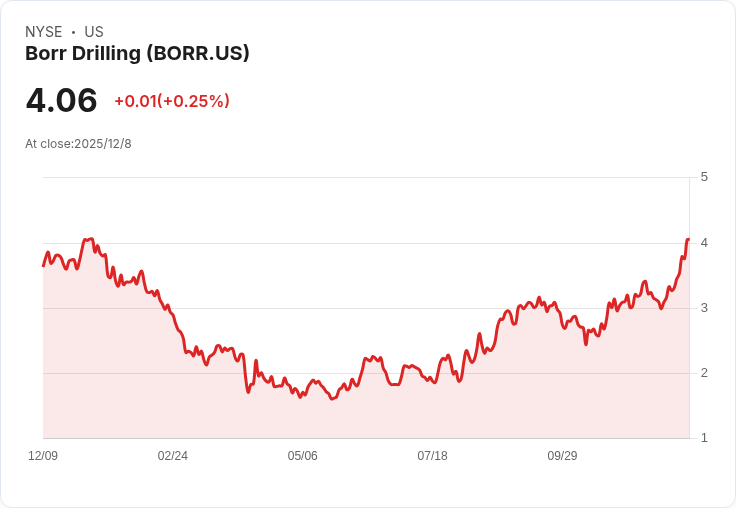This screenshot has width=736, height=508.
Task: Click the 05/06 date axis label
Action: point(303,456)
